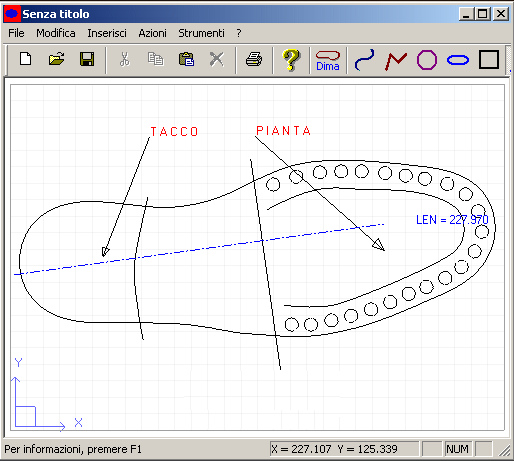Screen dimensions: 514x461
Task: Select the blue curve spline tool
Action: coord(365,60)
